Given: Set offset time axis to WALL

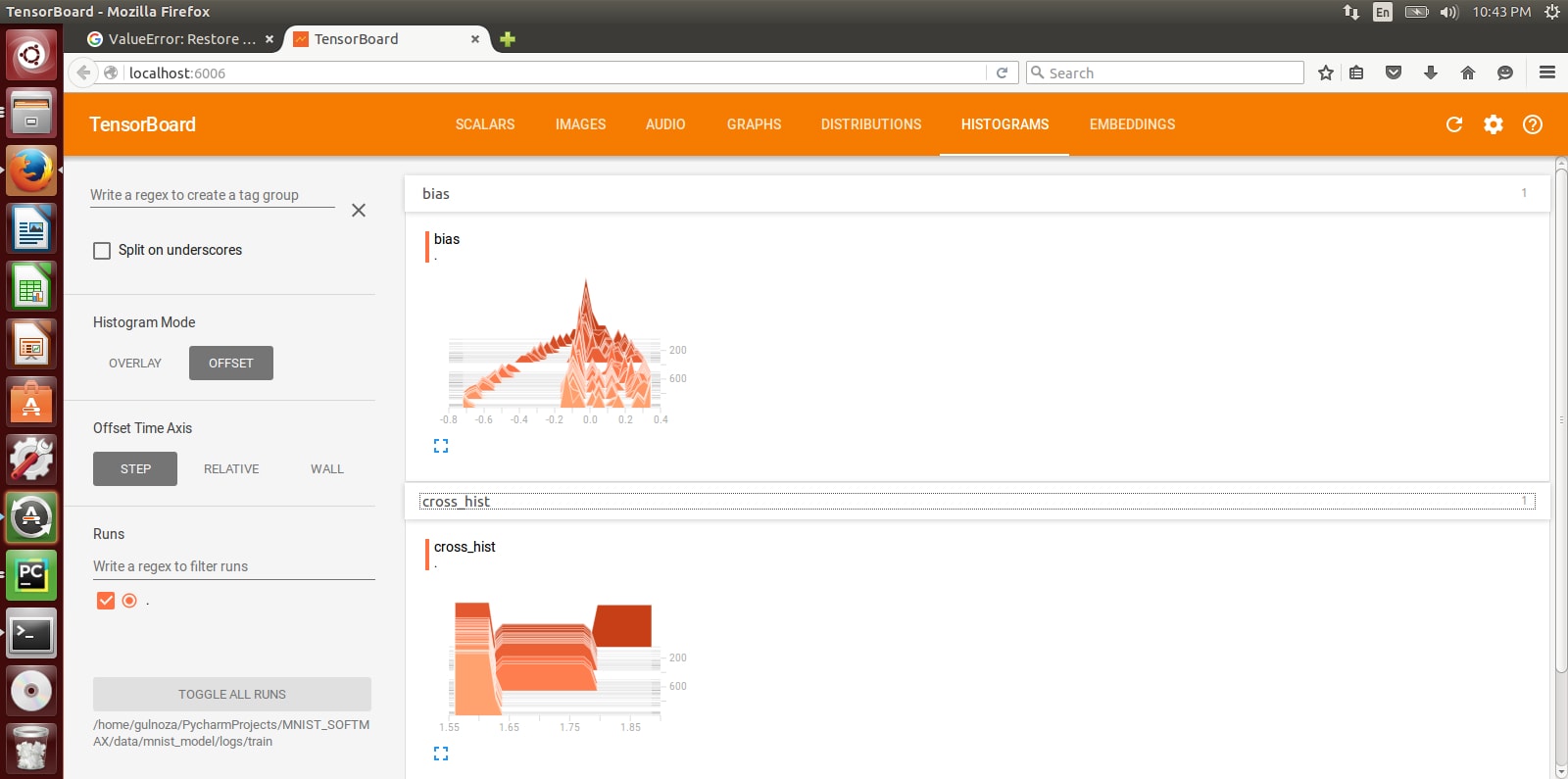Looking at the screenshot, I should coord(327,468).
